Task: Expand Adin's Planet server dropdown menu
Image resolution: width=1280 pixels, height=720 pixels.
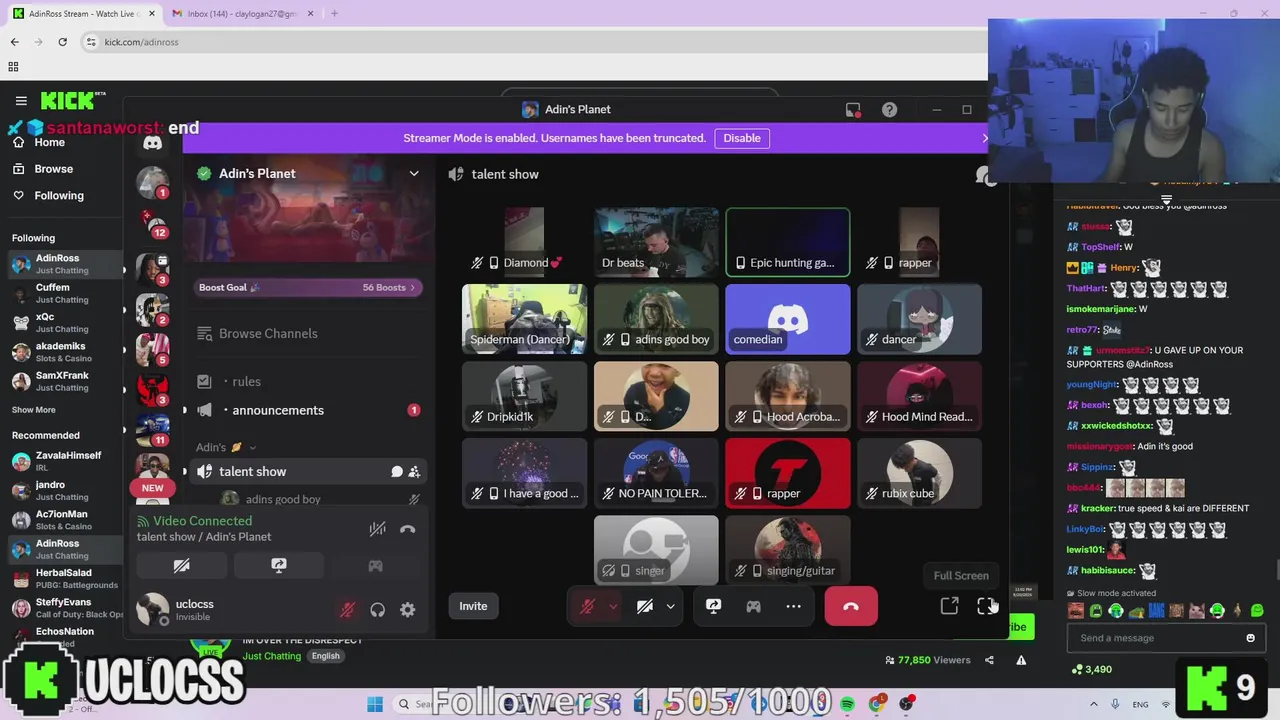Action: click(x=414, y=174)
